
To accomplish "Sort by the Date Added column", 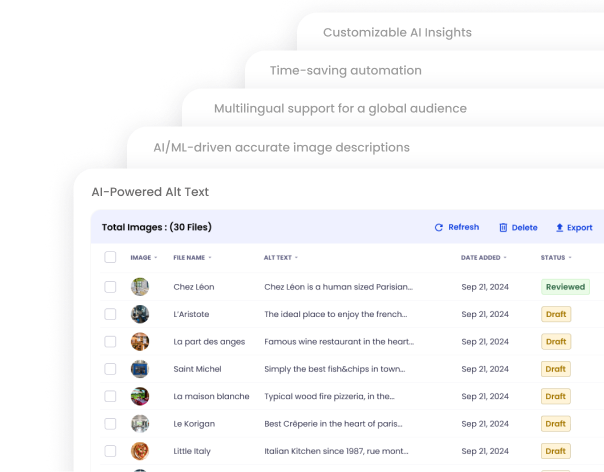I will tap(483, 258).
